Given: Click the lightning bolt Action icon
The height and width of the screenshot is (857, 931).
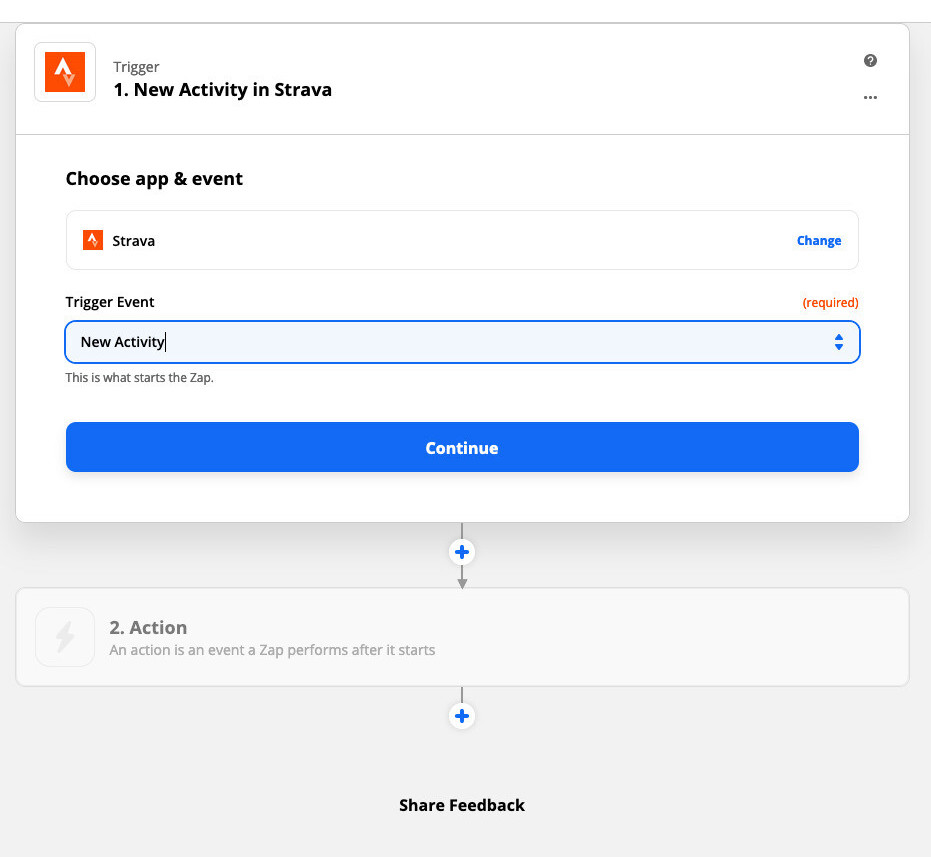Looking at the screenshot, I should [65, 637].
